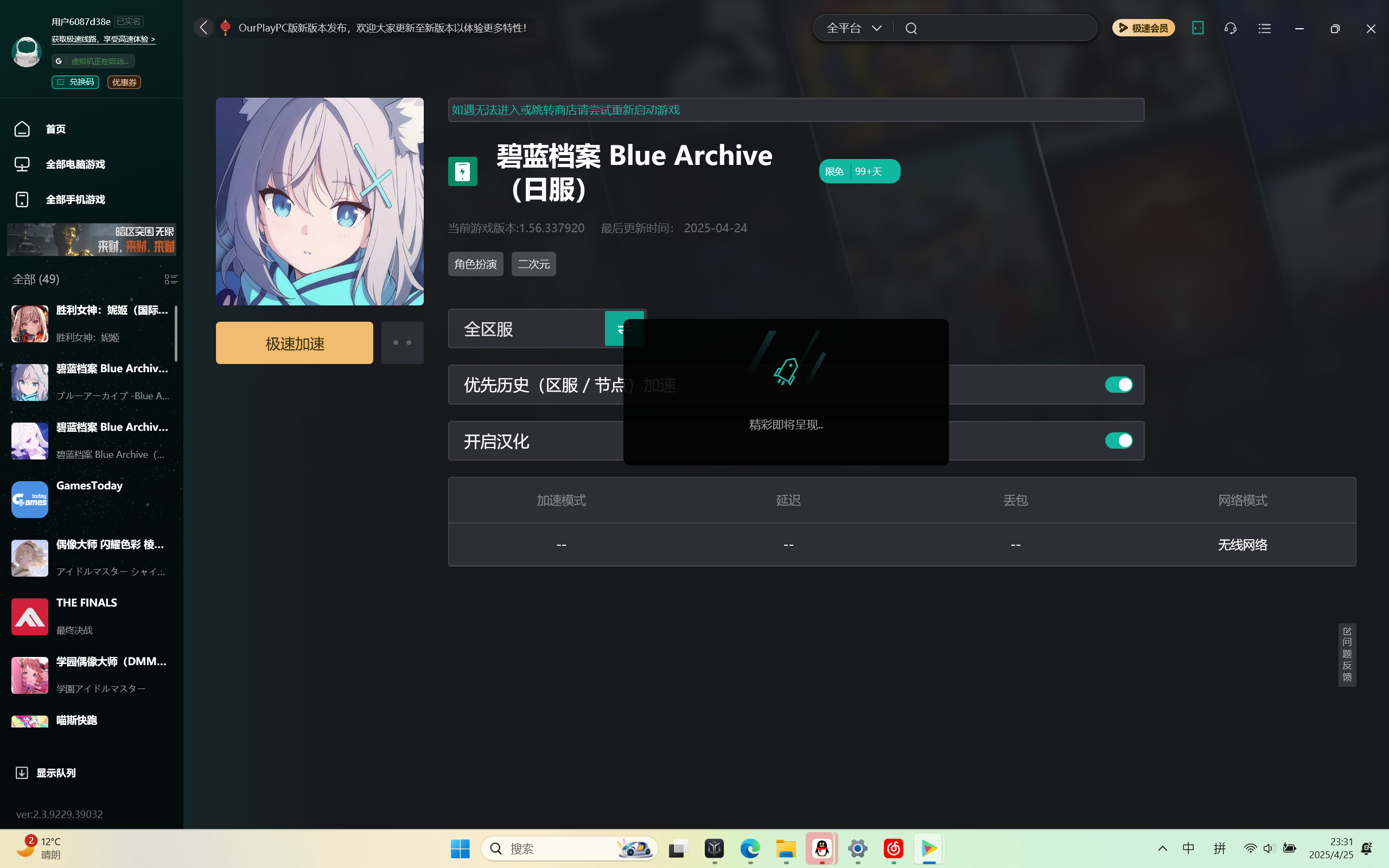Open 全部手机游戏 in sidebar
Viewport: 1389px width, 868px height.
click(75, 200)
